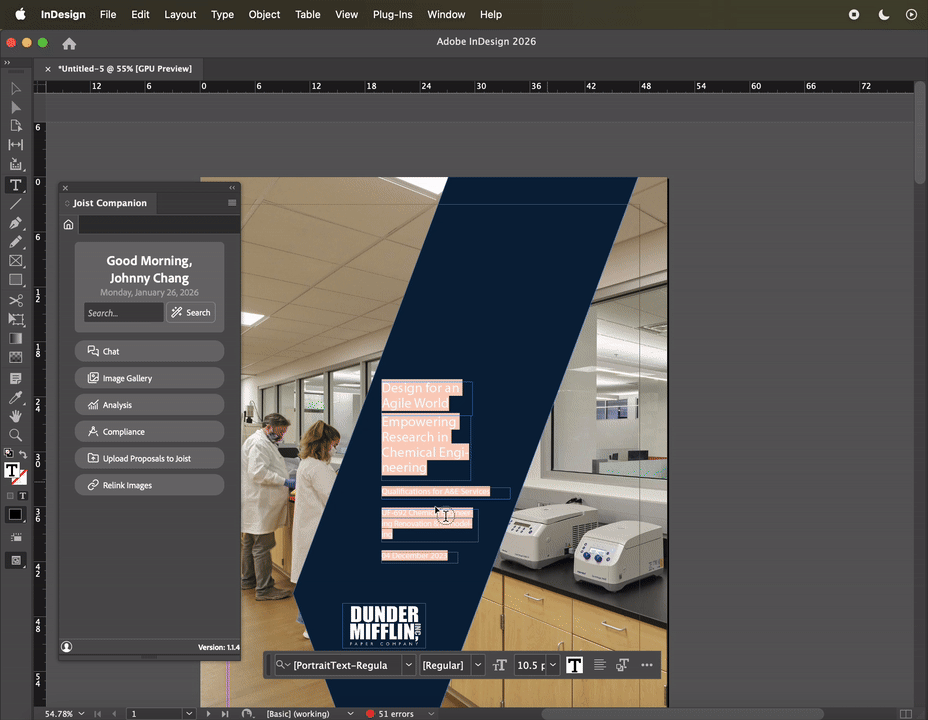Open the Image Gallery button
Image resolution: width=928 pixels, height=720 pixels.
149,378
